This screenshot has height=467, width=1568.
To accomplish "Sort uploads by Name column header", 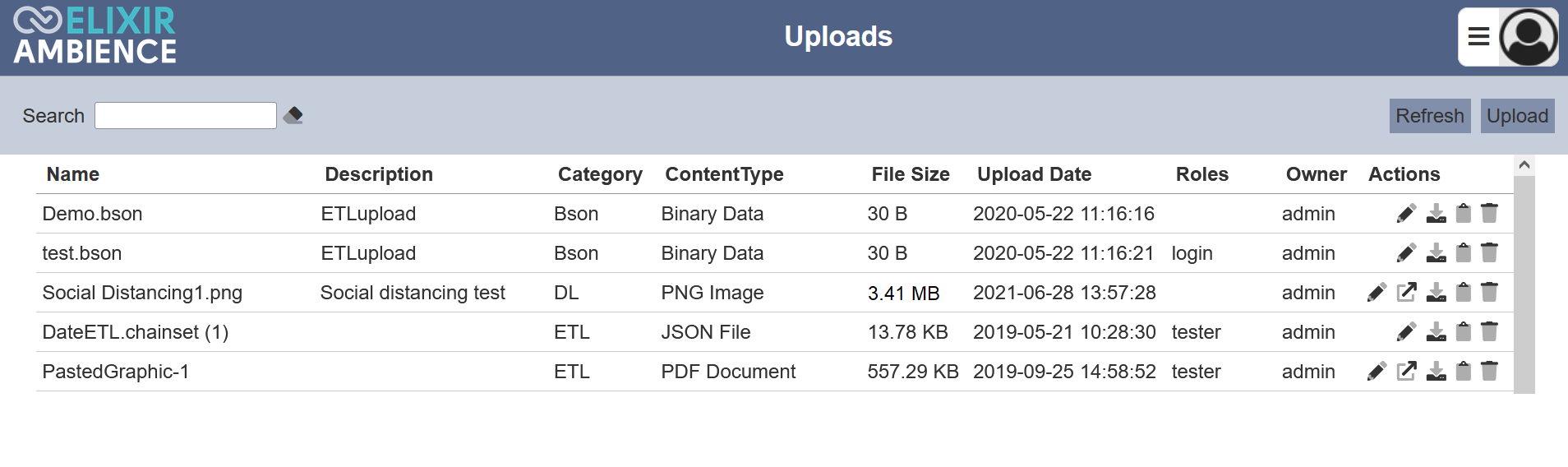I will point(73,174).
